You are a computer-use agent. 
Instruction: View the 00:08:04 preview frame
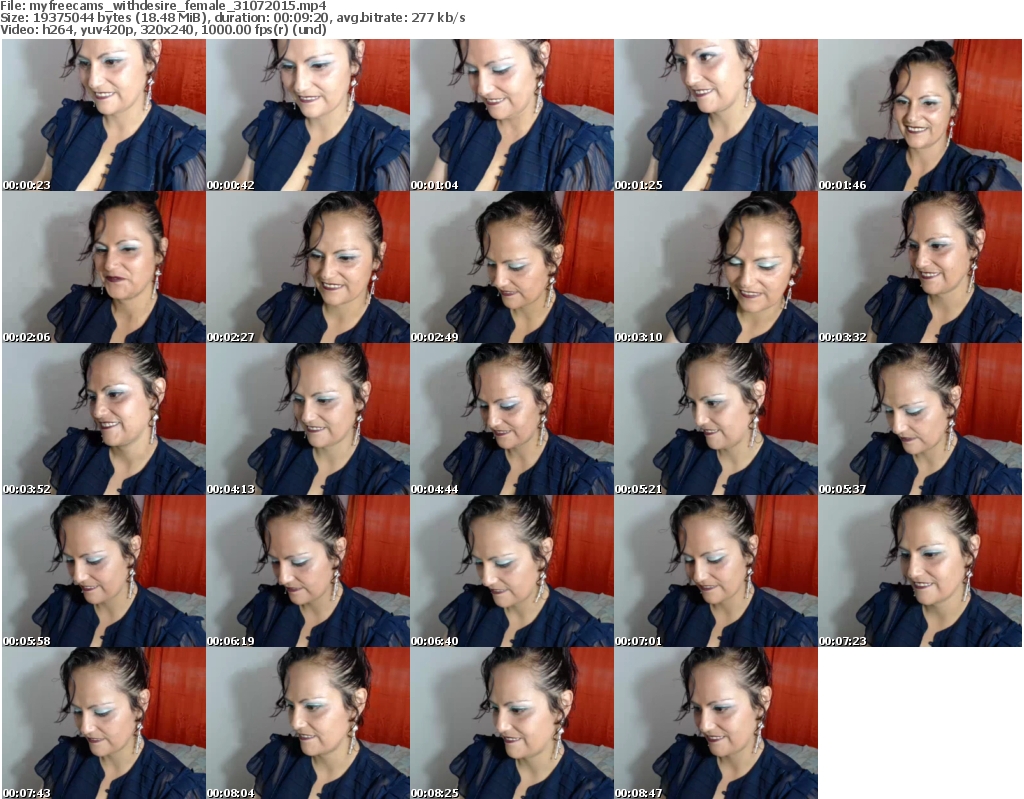point(308,723)
